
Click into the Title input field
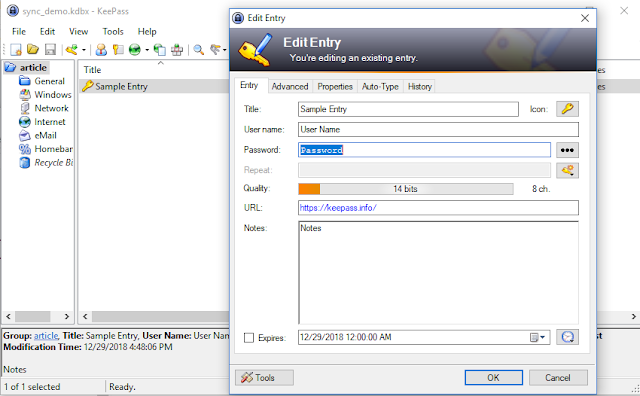(408, 109)
